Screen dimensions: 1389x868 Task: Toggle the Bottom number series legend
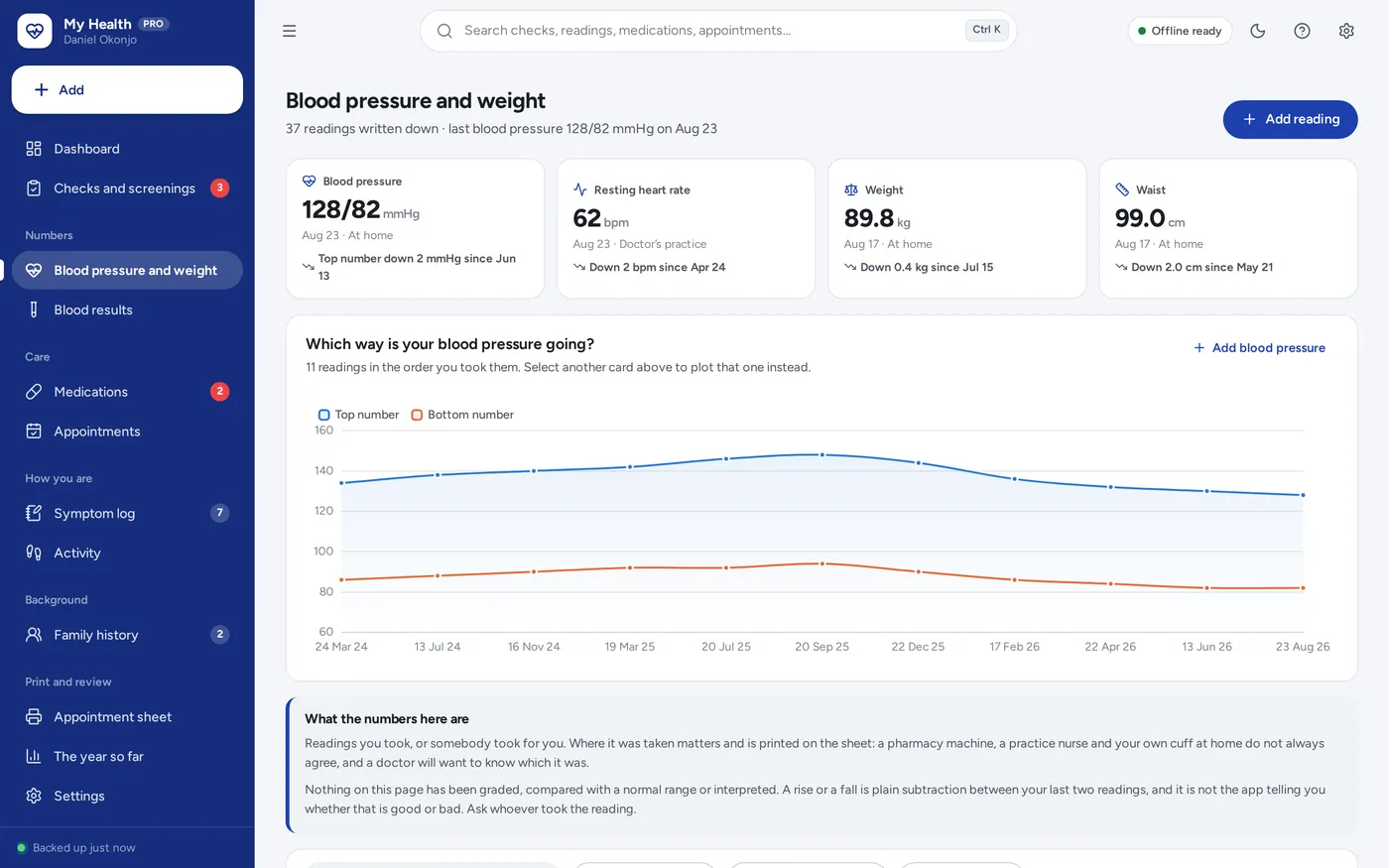[462, 415]
